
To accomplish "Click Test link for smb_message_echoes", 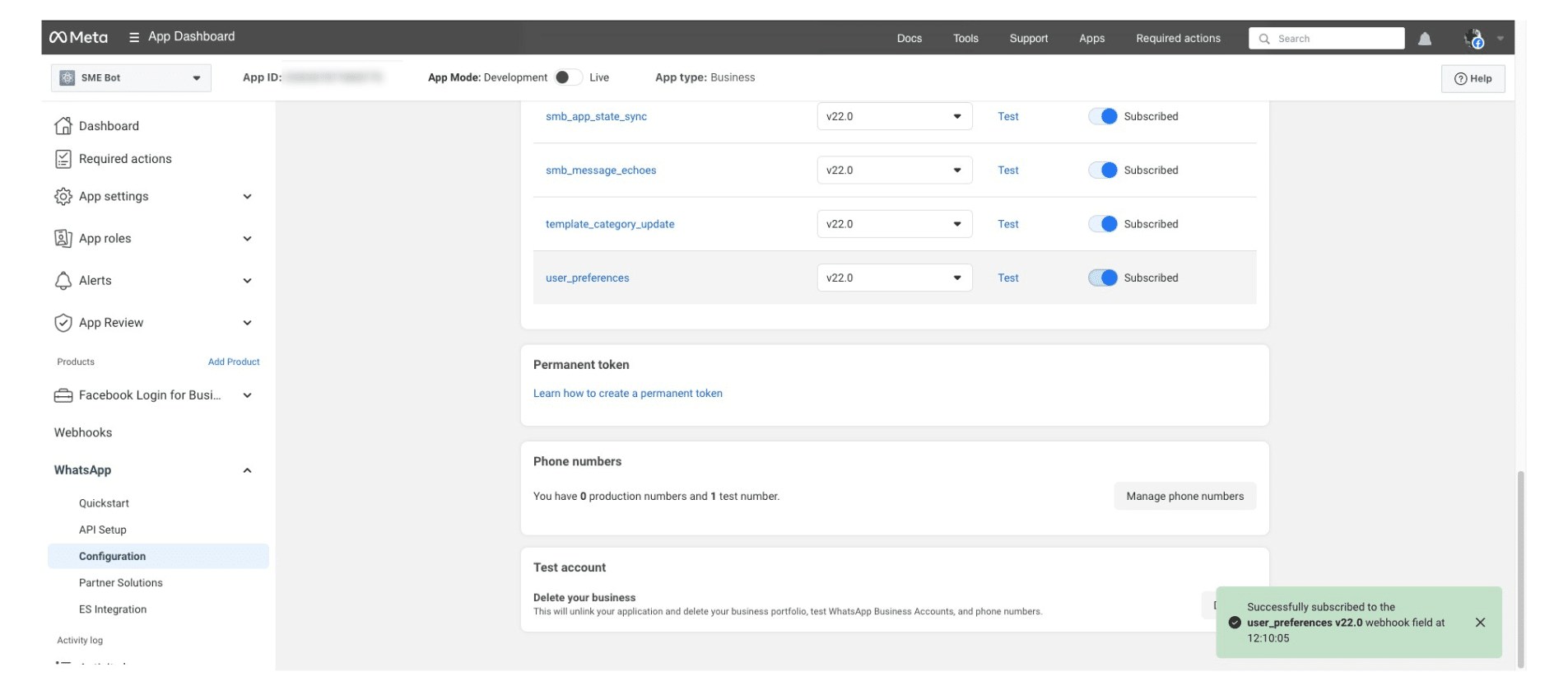I will tap(1008, 170).
